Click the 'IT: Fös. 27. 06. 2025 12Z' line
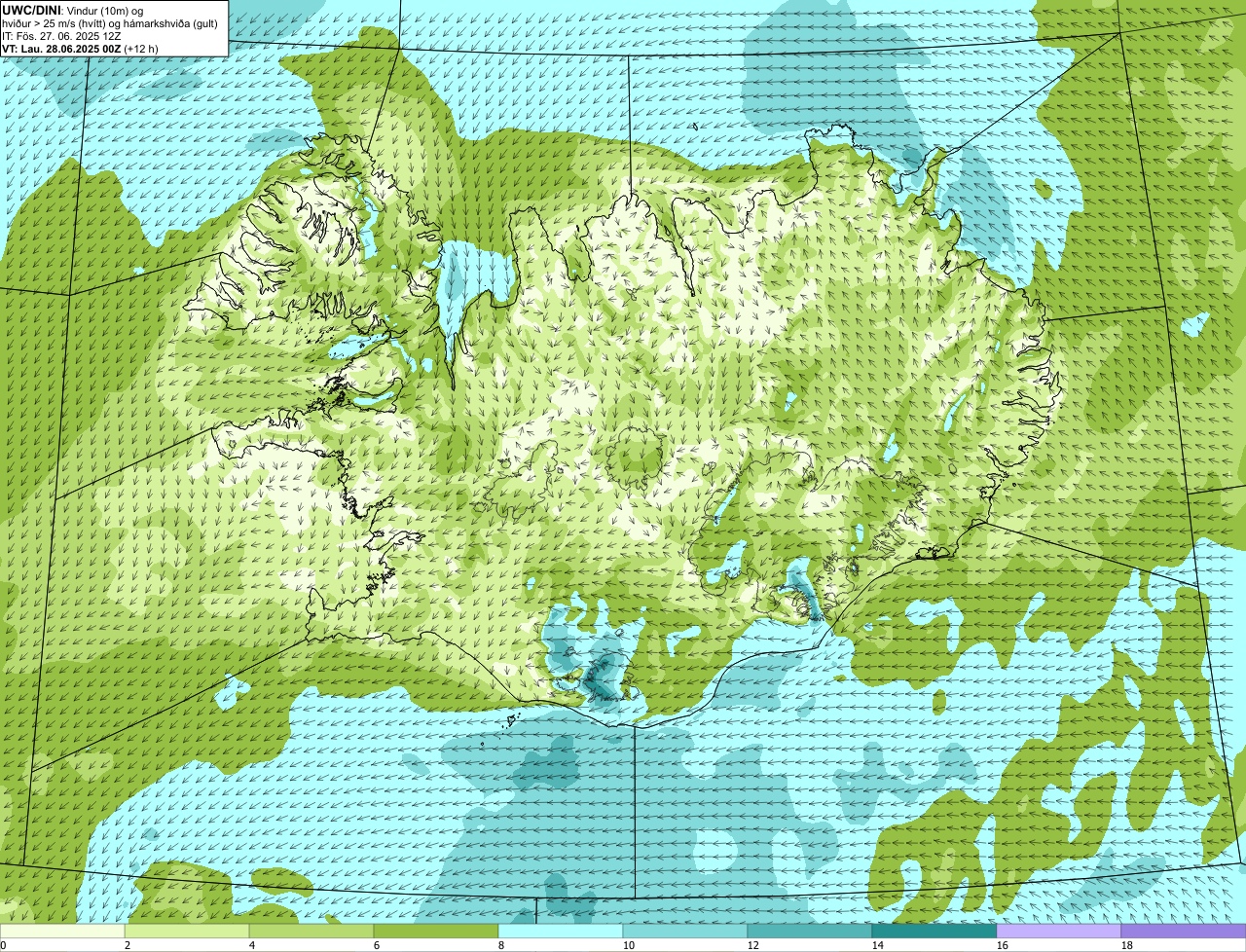Screen dimensions: 1246x952 click(61, 36)
